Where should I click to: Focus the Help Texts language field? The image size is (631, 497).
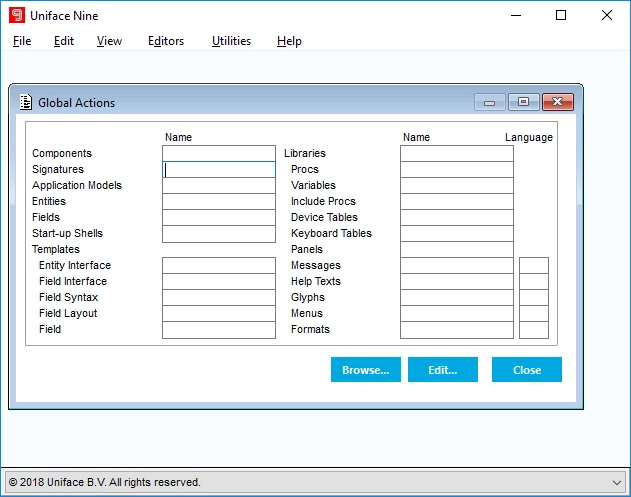(534, 282)
